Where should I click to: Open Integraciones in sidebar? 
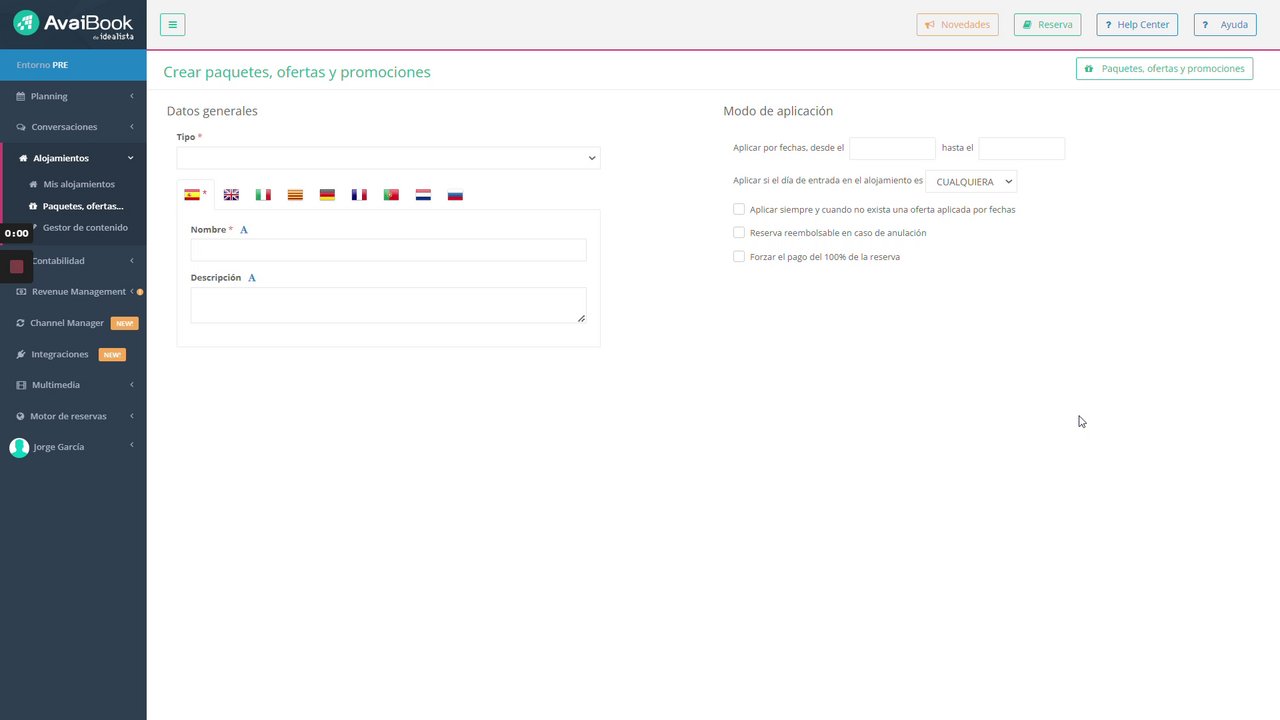(x=60, y=354)
